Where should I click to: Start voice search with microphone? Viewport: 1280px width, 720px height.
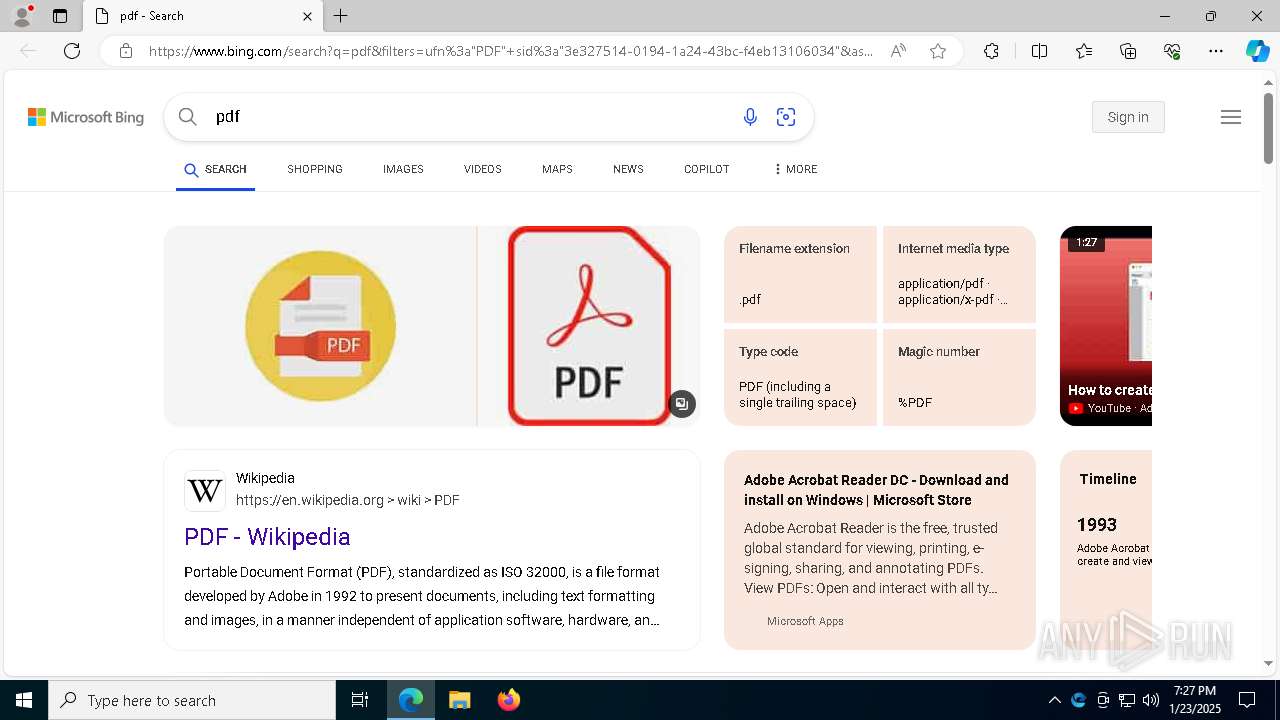750,117
